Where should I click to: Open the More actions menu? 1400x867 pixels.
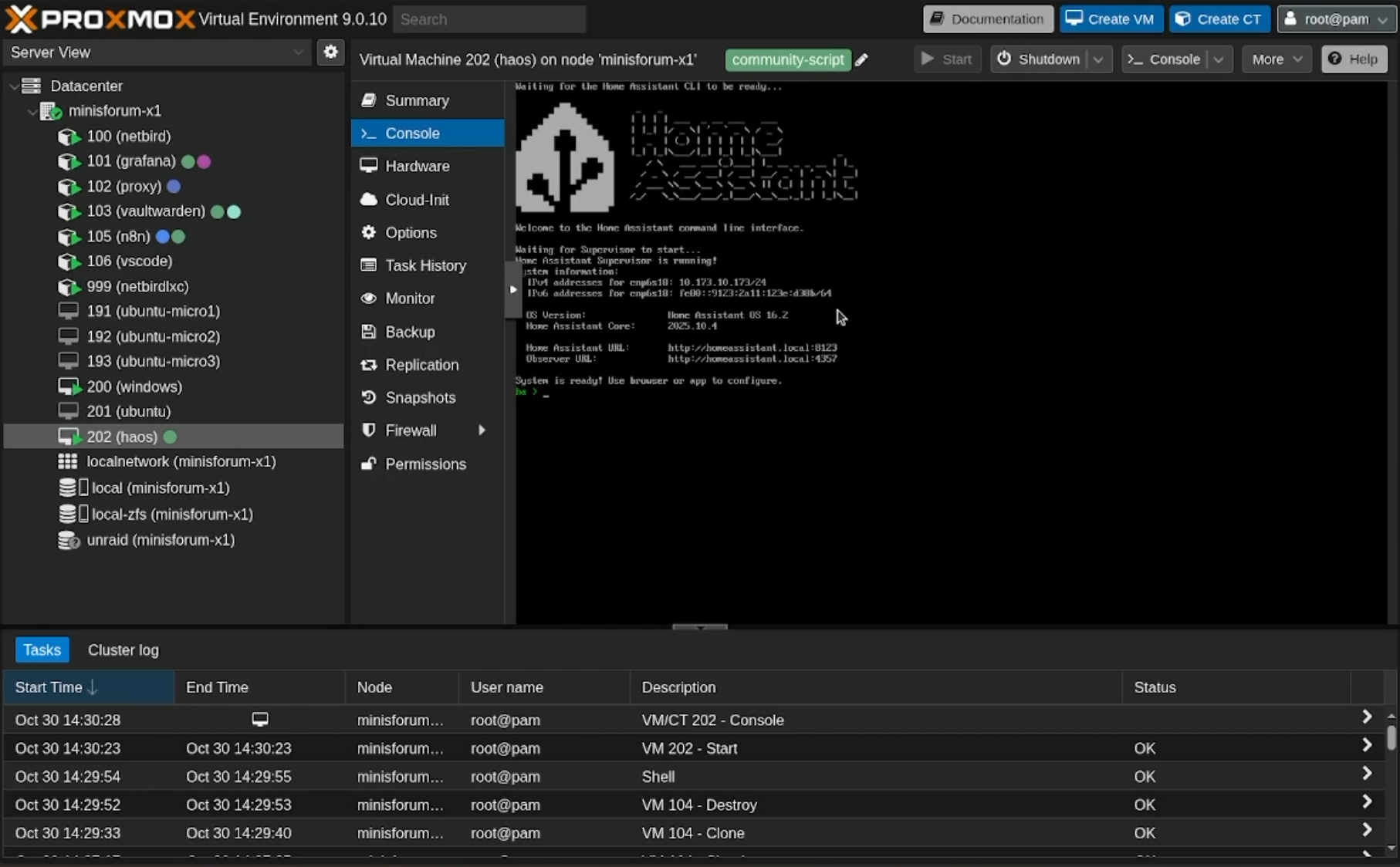point(1277,59)
